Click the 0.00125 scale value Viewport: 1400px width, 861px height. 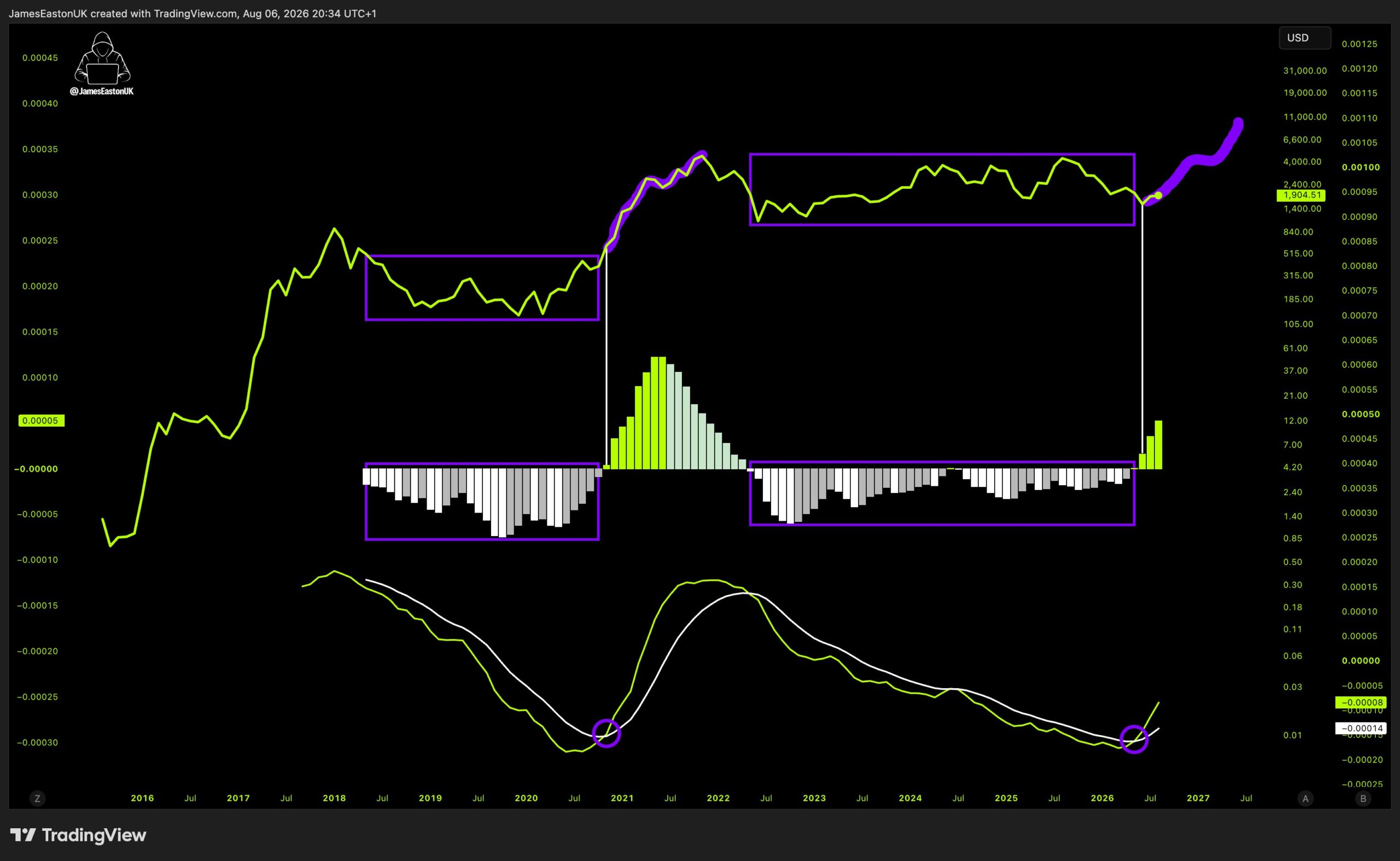pos(1360,44)
